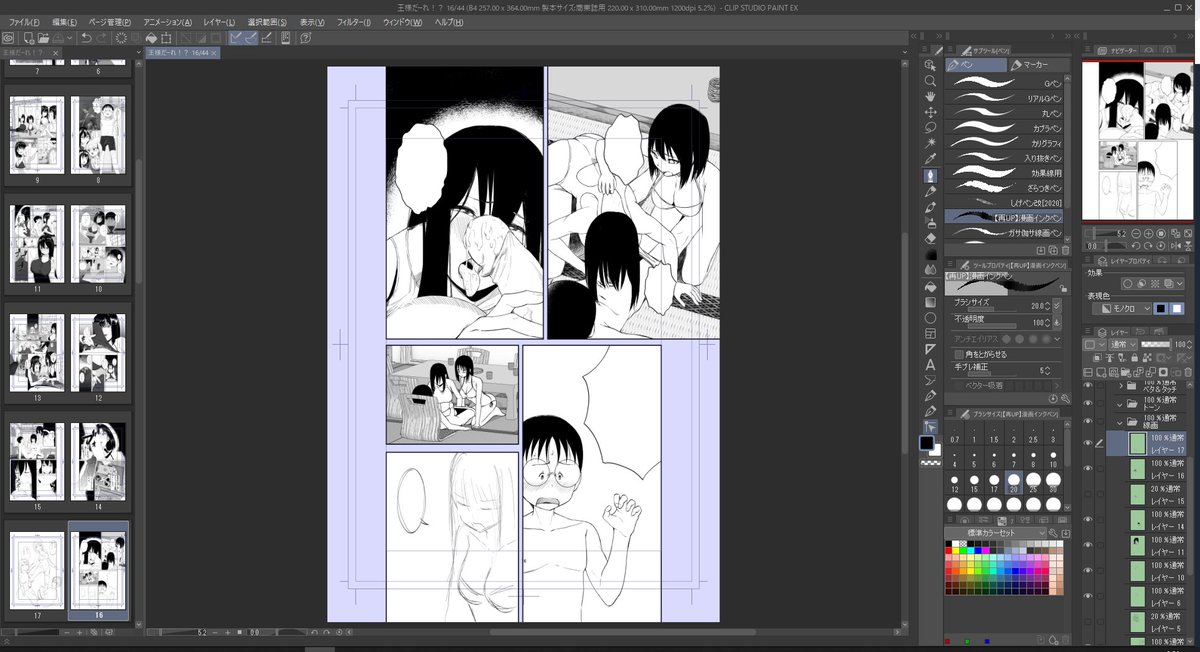Select the Text tool
Image resolution: width=1200 pixels, height=652 pixels.
pyautogui.click(x=930, y=365)
